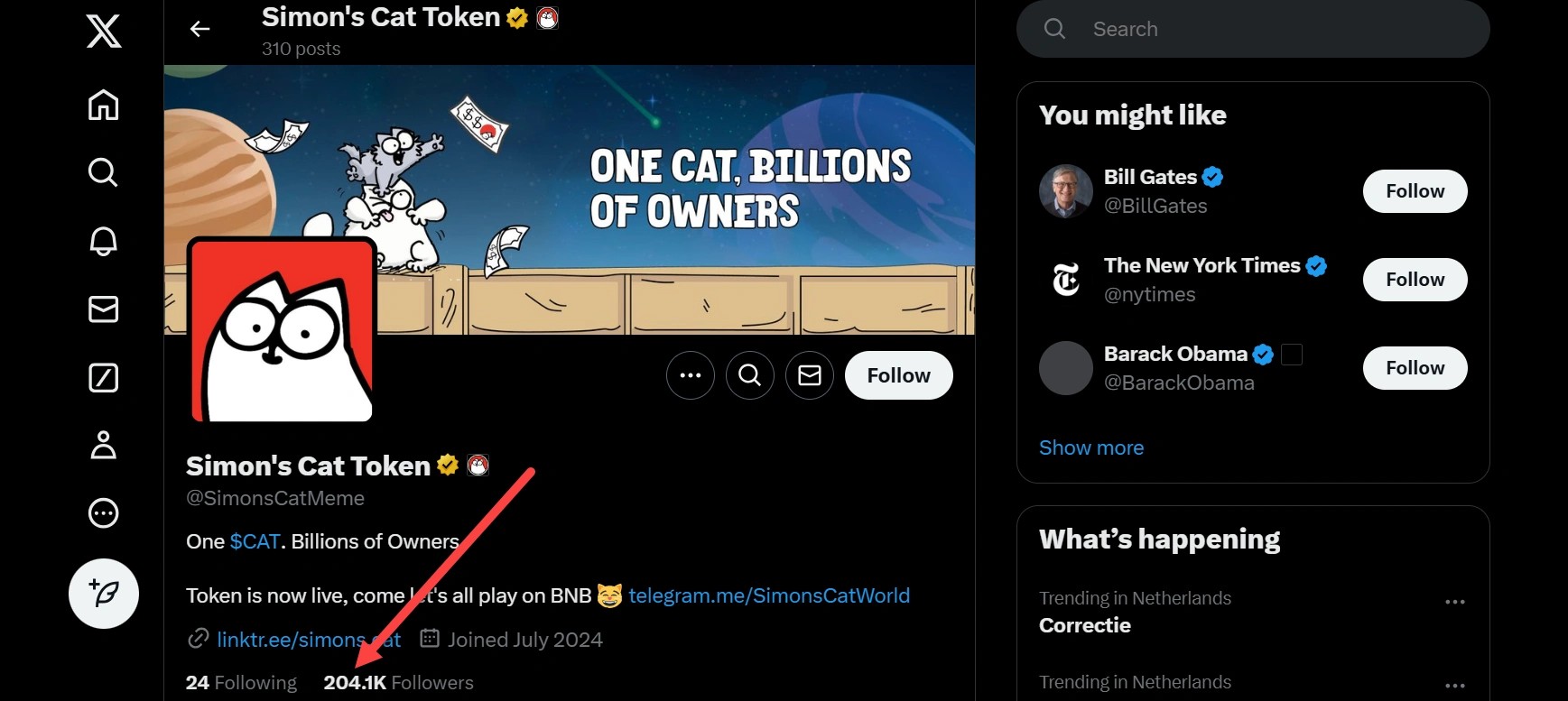Open sidebar More circle menu
The height and width of the screenshot is (701, 1568).
104,513
